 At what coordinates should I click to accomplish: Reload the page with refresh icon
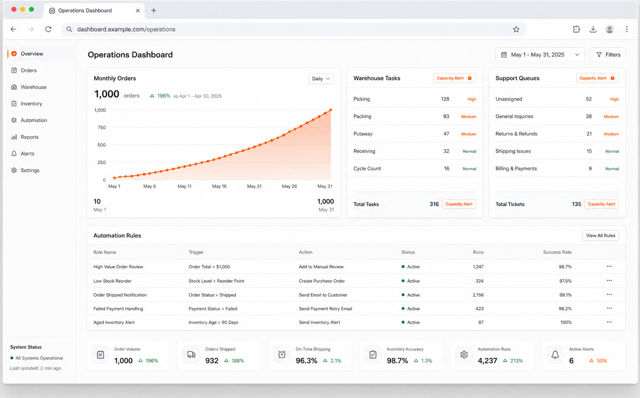48,29
